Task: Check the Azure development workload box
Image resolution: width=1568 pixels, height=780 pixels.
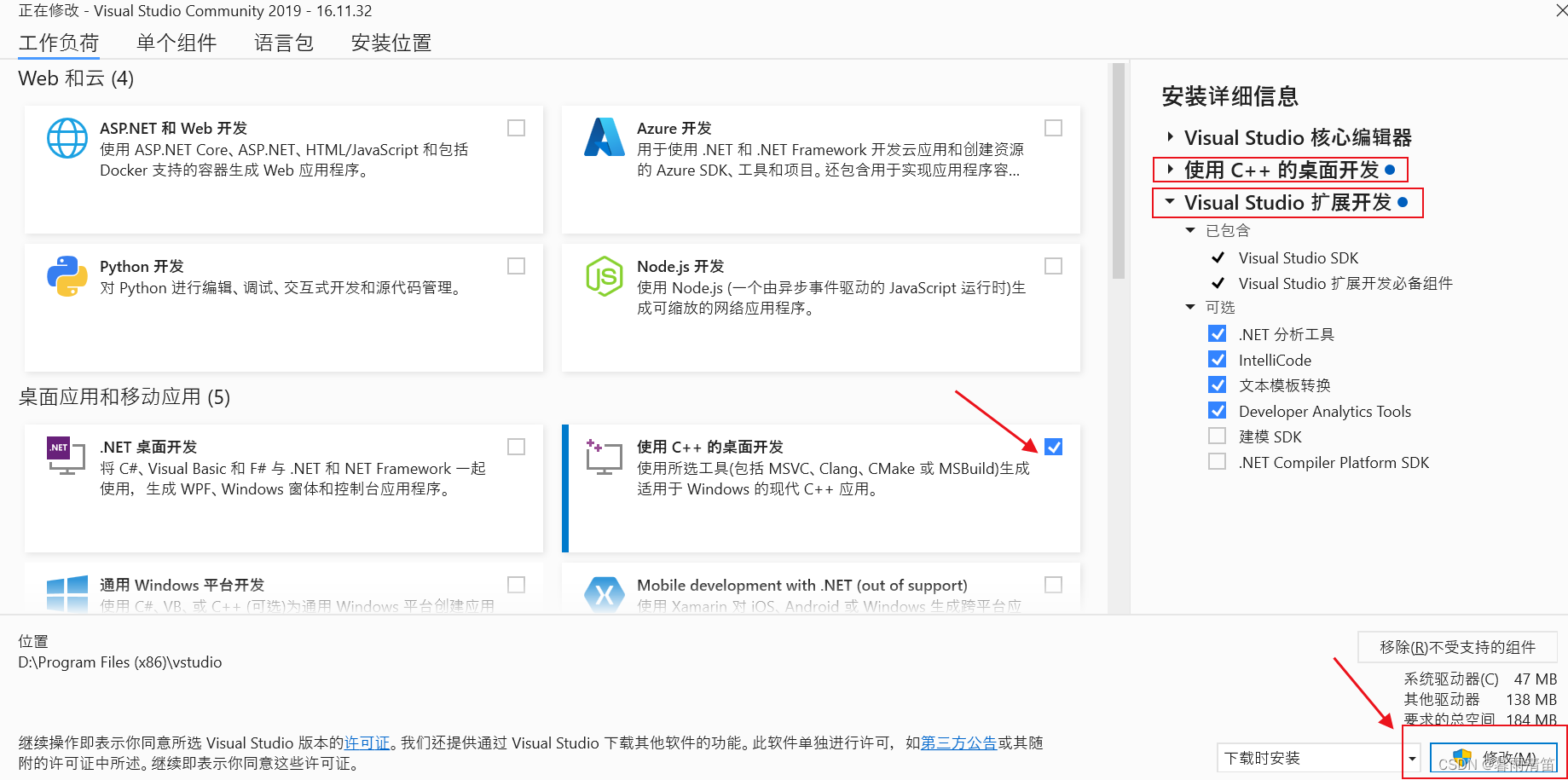Action: click(x=1053, y=128)
